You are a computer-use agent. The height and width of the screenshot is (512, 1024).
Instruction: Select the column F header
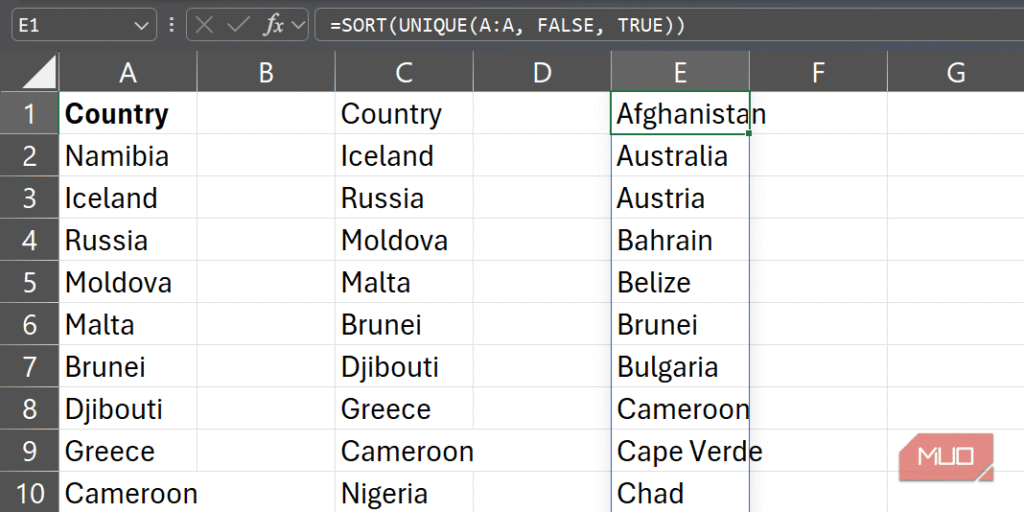[x=818, y=72]
